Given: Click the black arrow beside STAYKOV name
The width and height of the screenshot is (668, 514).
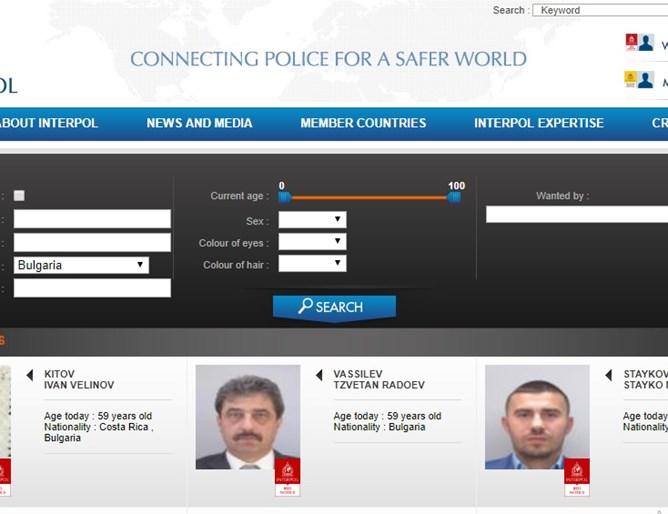Looking at the screenshot, I should [x=609, y=375].
